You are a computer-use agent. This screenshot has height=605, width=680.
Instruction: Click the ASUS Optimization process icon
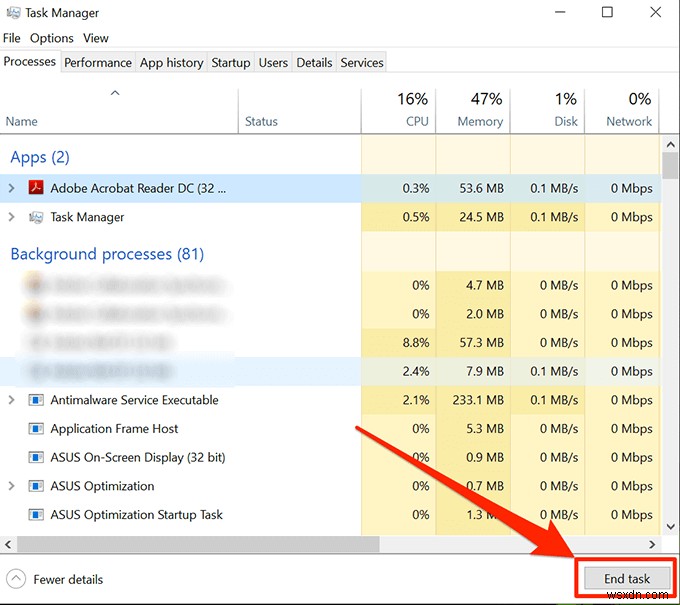click(36, 486)
